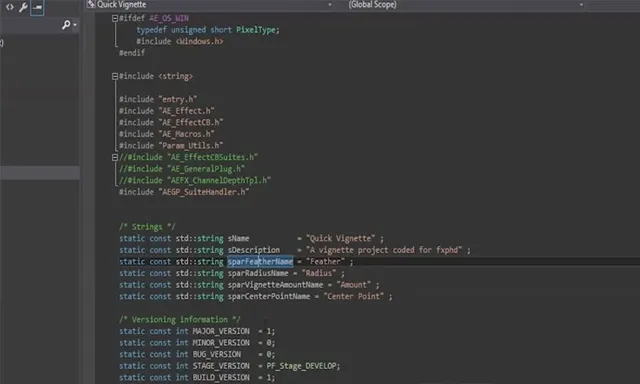Viewport: 640px width, 384px height.
Task: Click the //#include "AE_EffectCBSuites.h" line
Action: click(189, 157)
